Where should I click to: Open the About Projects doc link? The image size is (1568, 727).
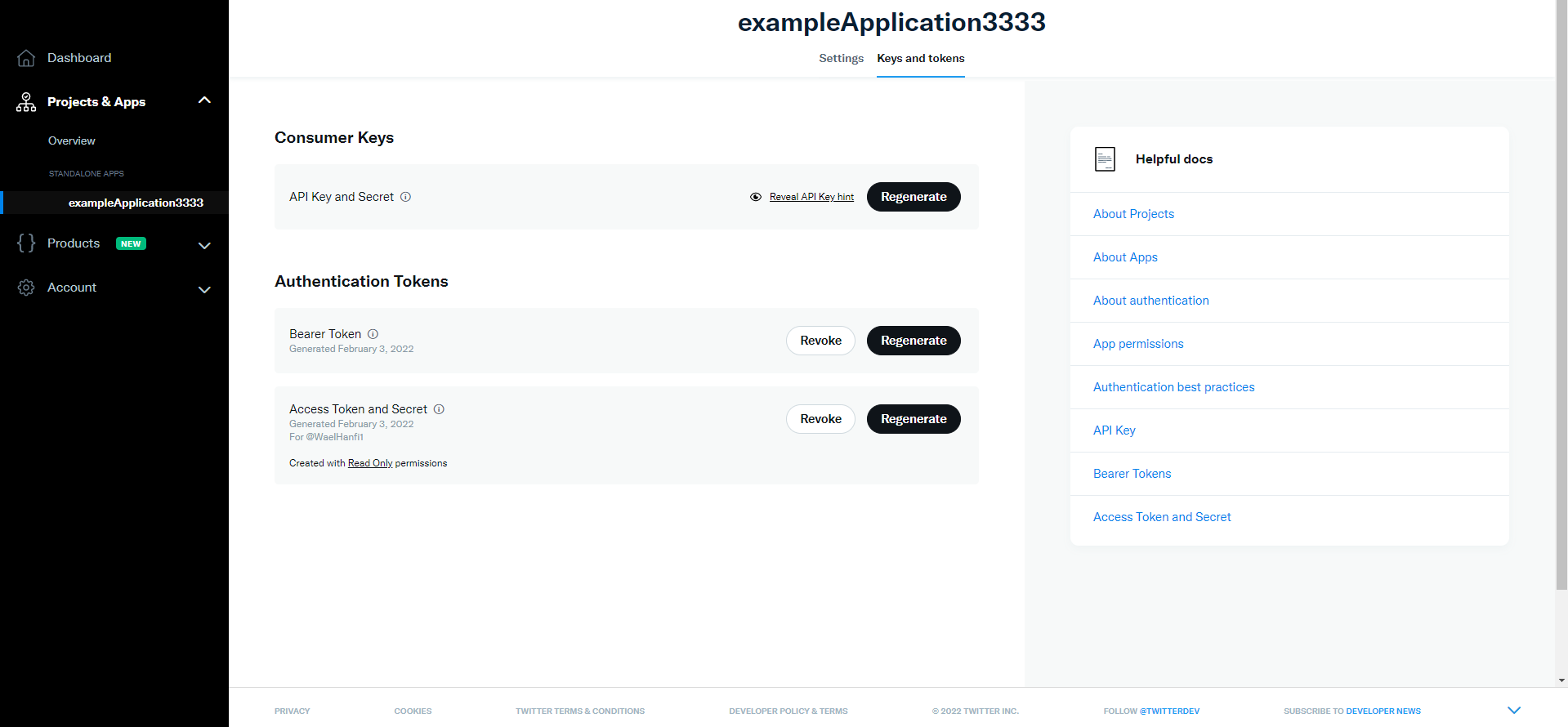[x=1133, y=214]
